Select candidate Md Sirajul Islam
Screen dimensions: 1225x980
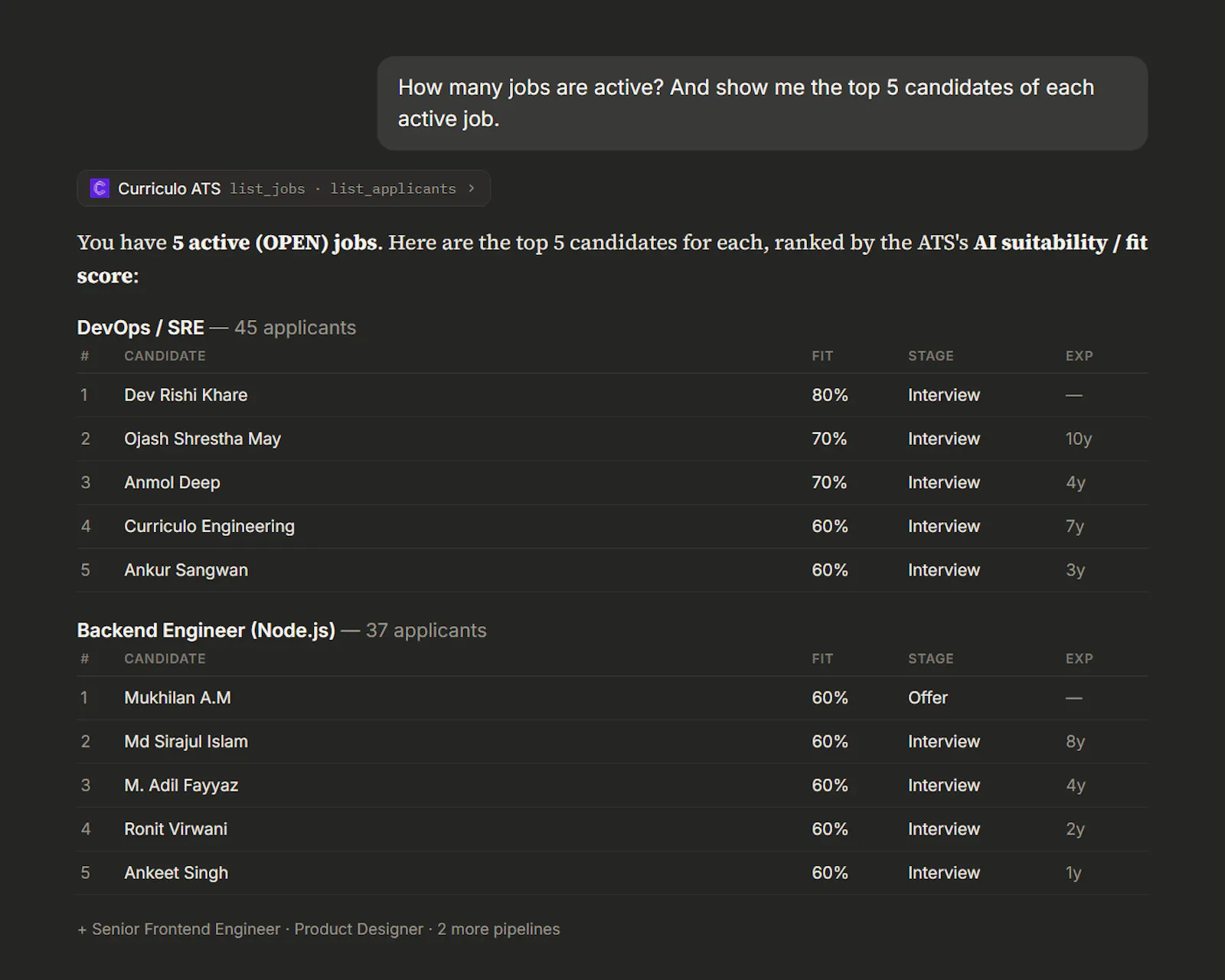[x=186, y=741]
